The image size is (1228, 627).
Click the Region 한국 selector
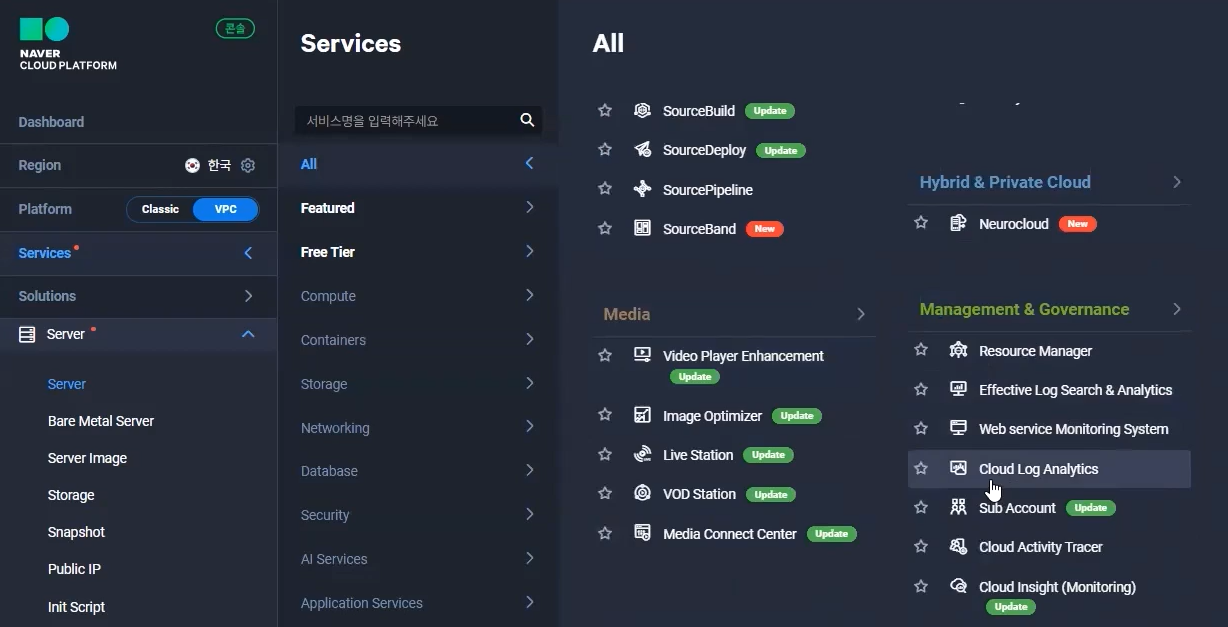pyautogui.click(x=208, y=165)
